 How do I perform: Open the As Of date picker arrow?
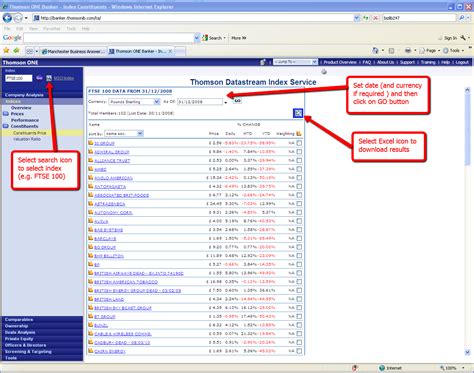226,102
